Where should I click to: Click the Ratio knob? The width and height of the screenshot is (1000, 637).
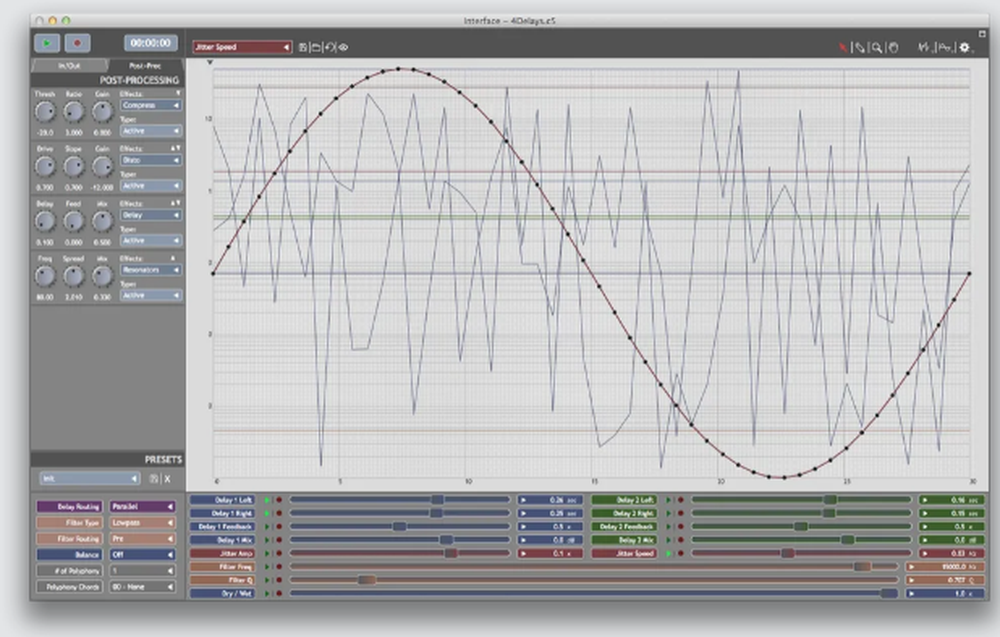click(x=73, y=112)
